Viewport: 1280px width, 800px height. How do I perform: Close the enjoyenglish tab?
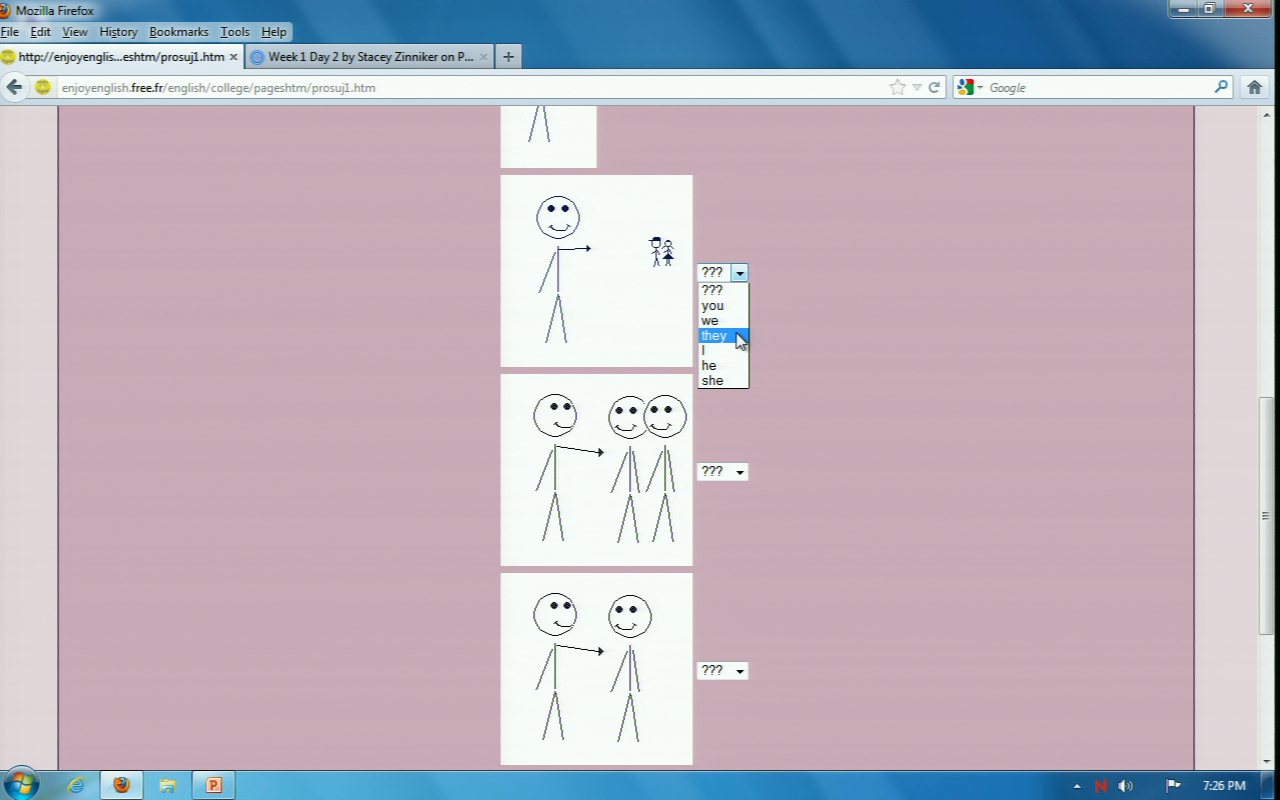(233, 57)
